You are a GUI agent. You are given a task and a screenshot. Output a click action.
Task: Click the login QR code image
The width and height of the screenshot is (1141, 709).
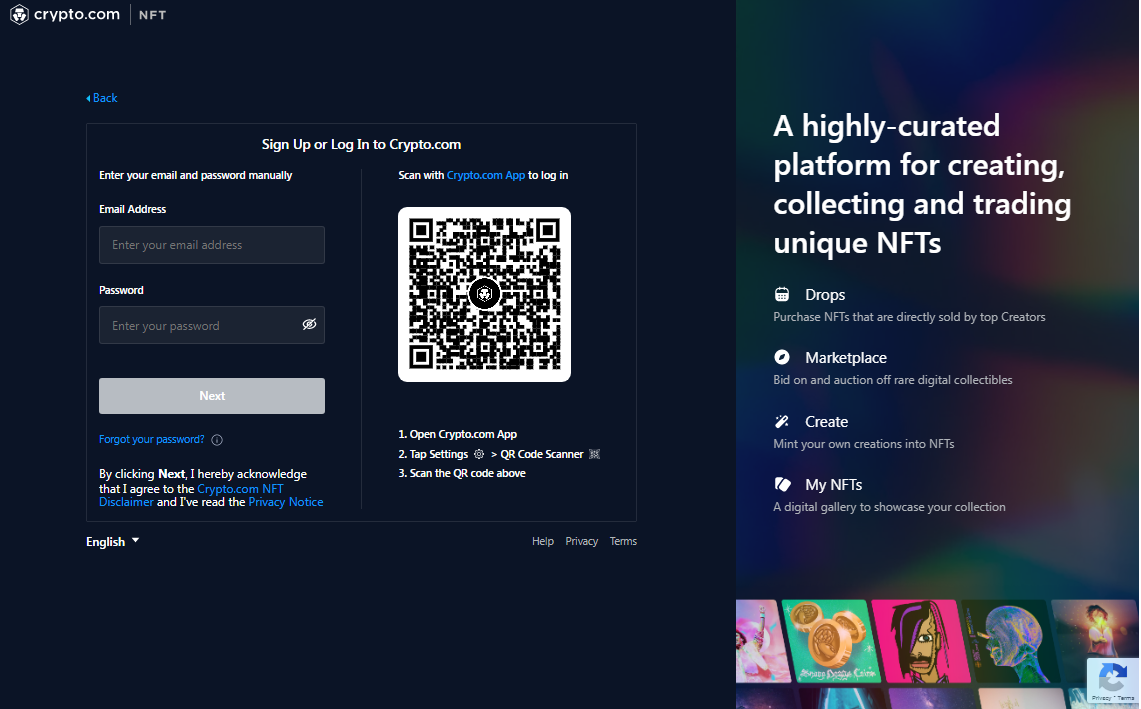[x=484, y=294]
